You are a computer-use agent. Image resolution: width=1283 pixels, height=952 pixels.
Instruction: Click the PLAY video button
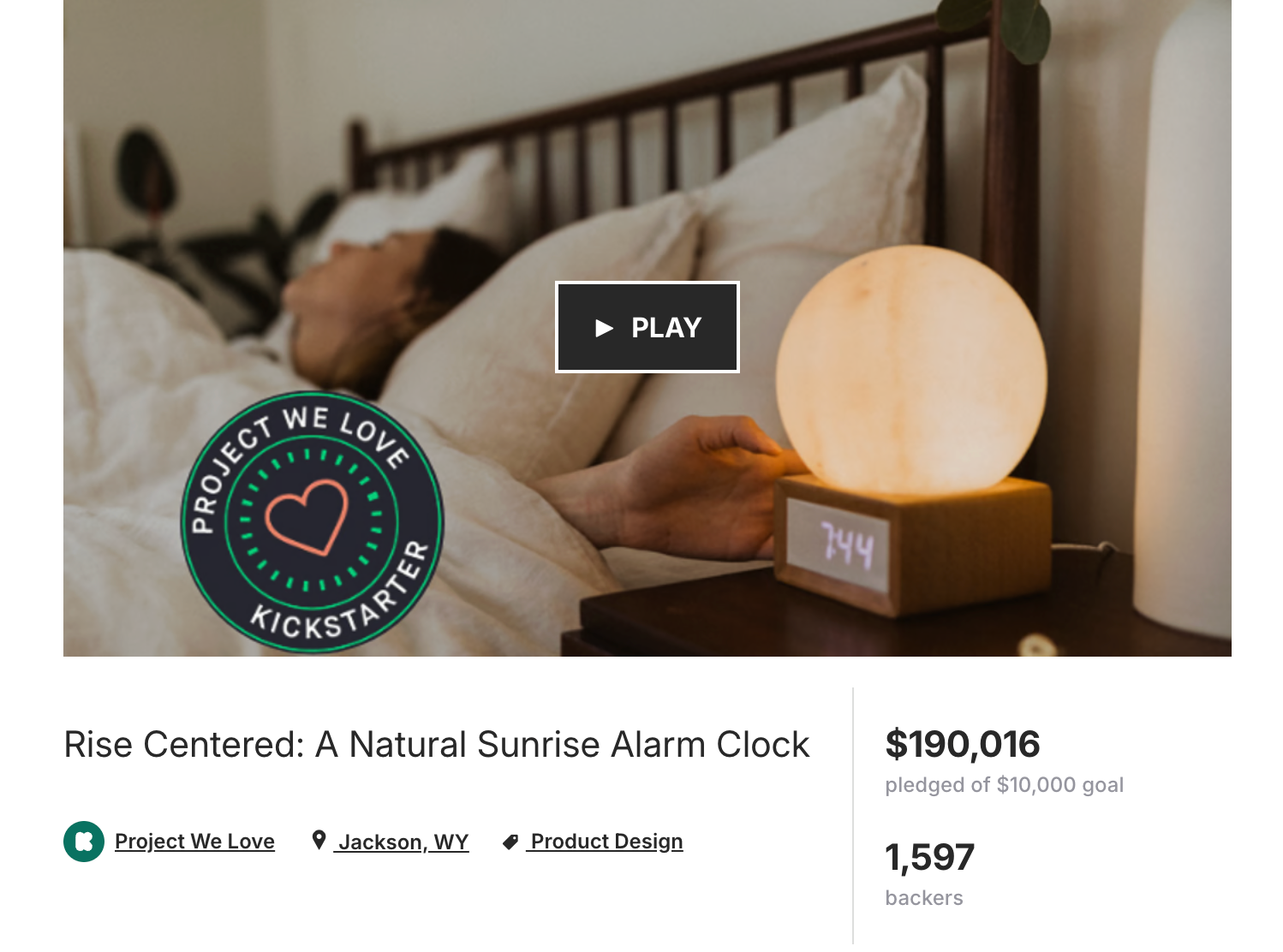tap(647, 327)
